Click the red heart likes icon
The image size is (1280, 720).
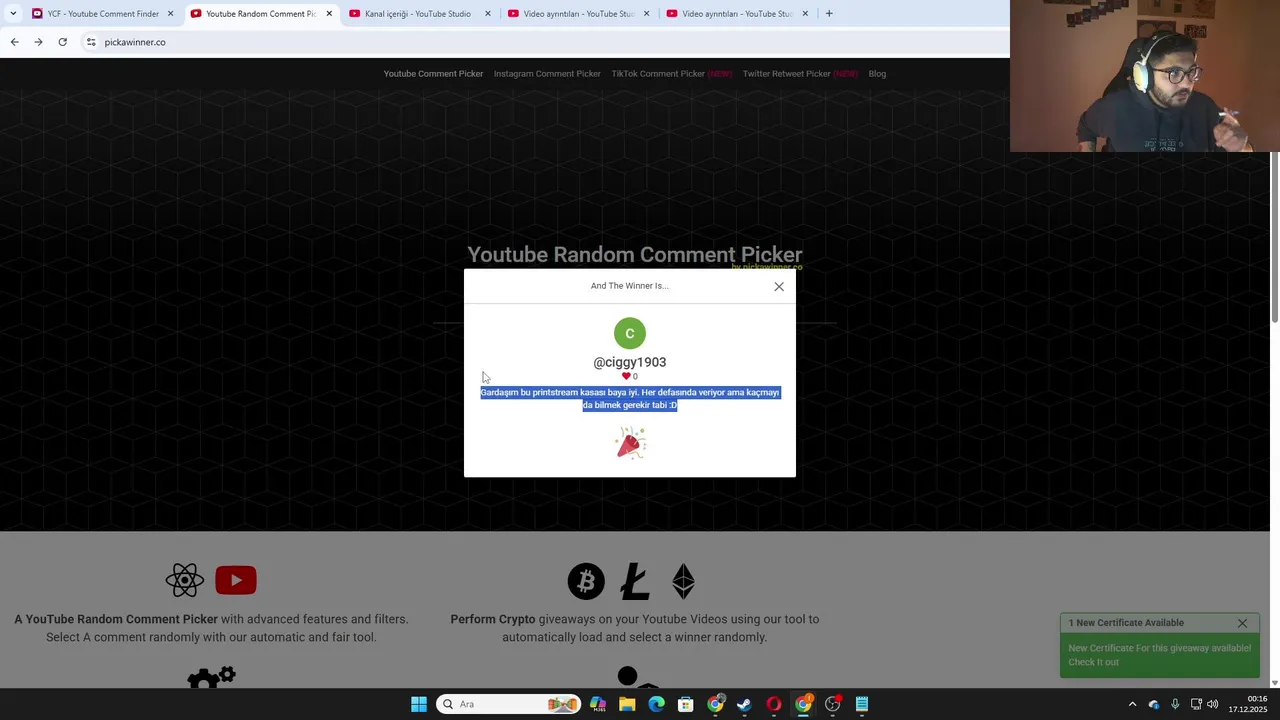(x=626, y=376)
